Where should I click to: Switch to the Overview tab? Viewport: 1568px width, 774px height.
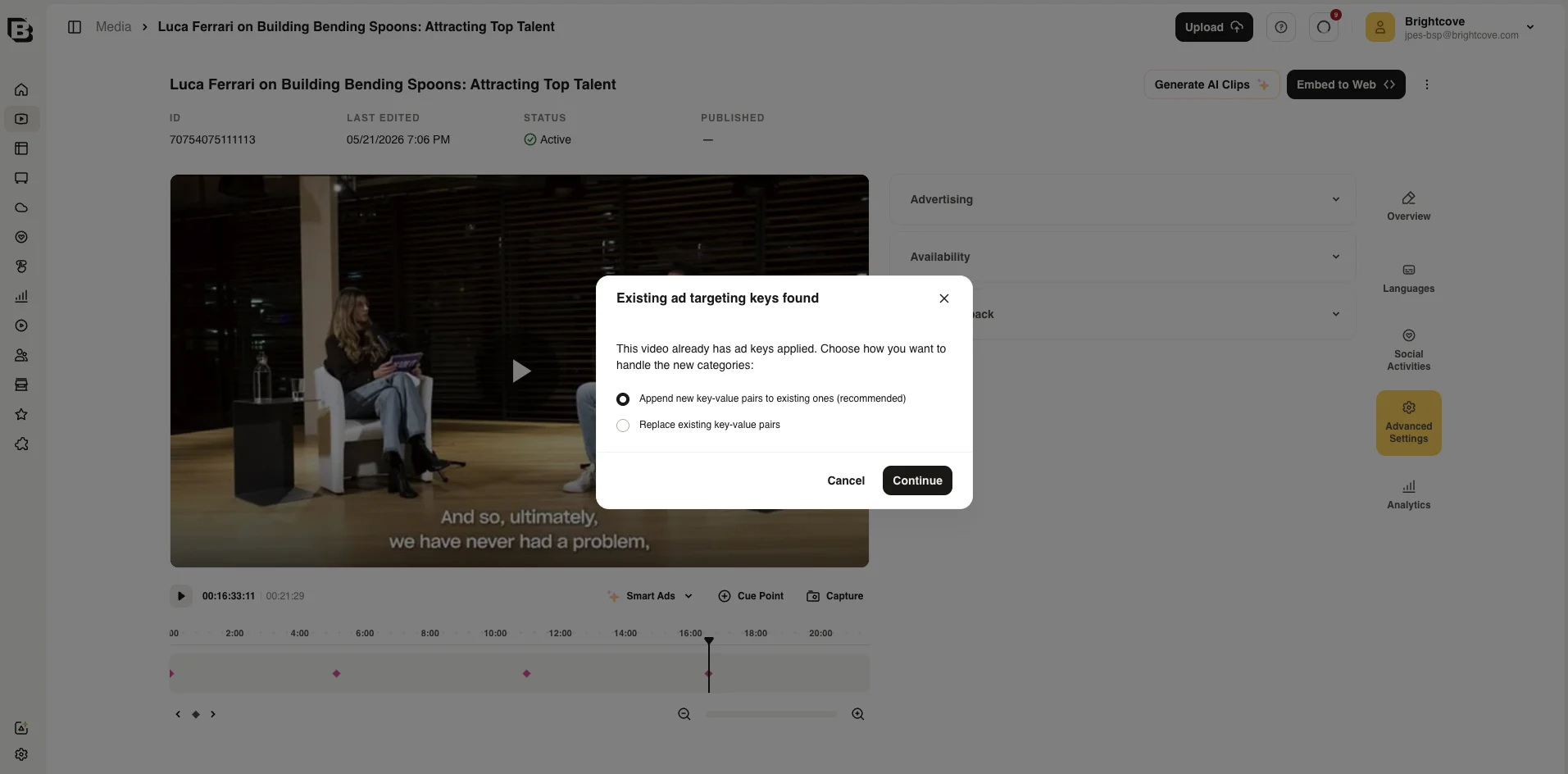(x=1408, y=206)
